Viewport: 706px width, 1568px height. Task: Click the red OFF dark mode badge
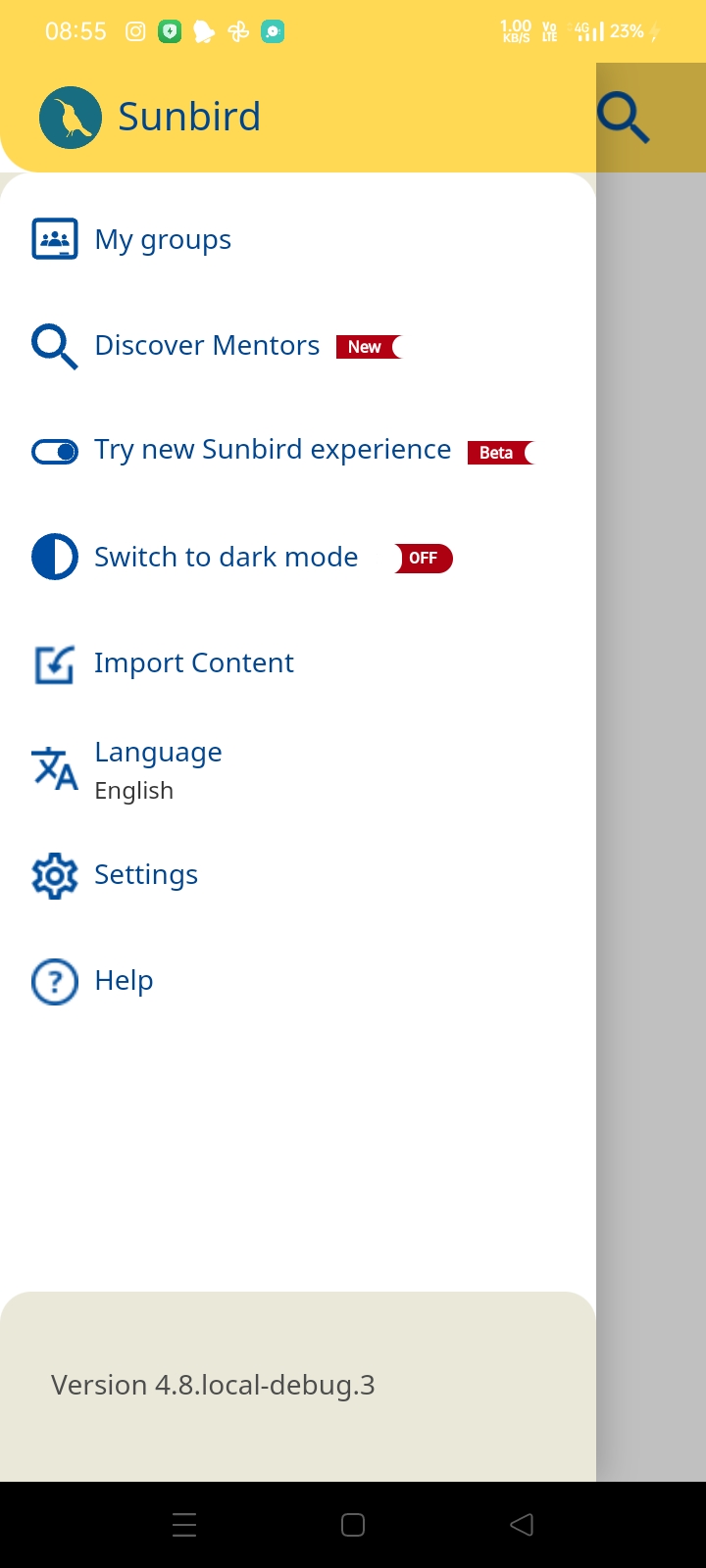pos(424,559)
